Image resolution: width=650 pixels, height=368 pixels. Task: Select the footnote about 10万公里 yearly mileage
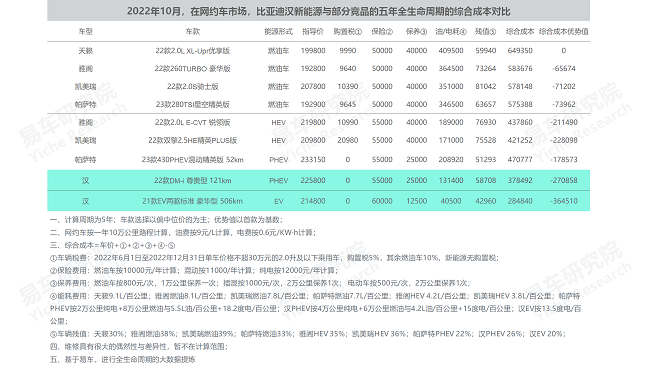[x=183, y=232]
